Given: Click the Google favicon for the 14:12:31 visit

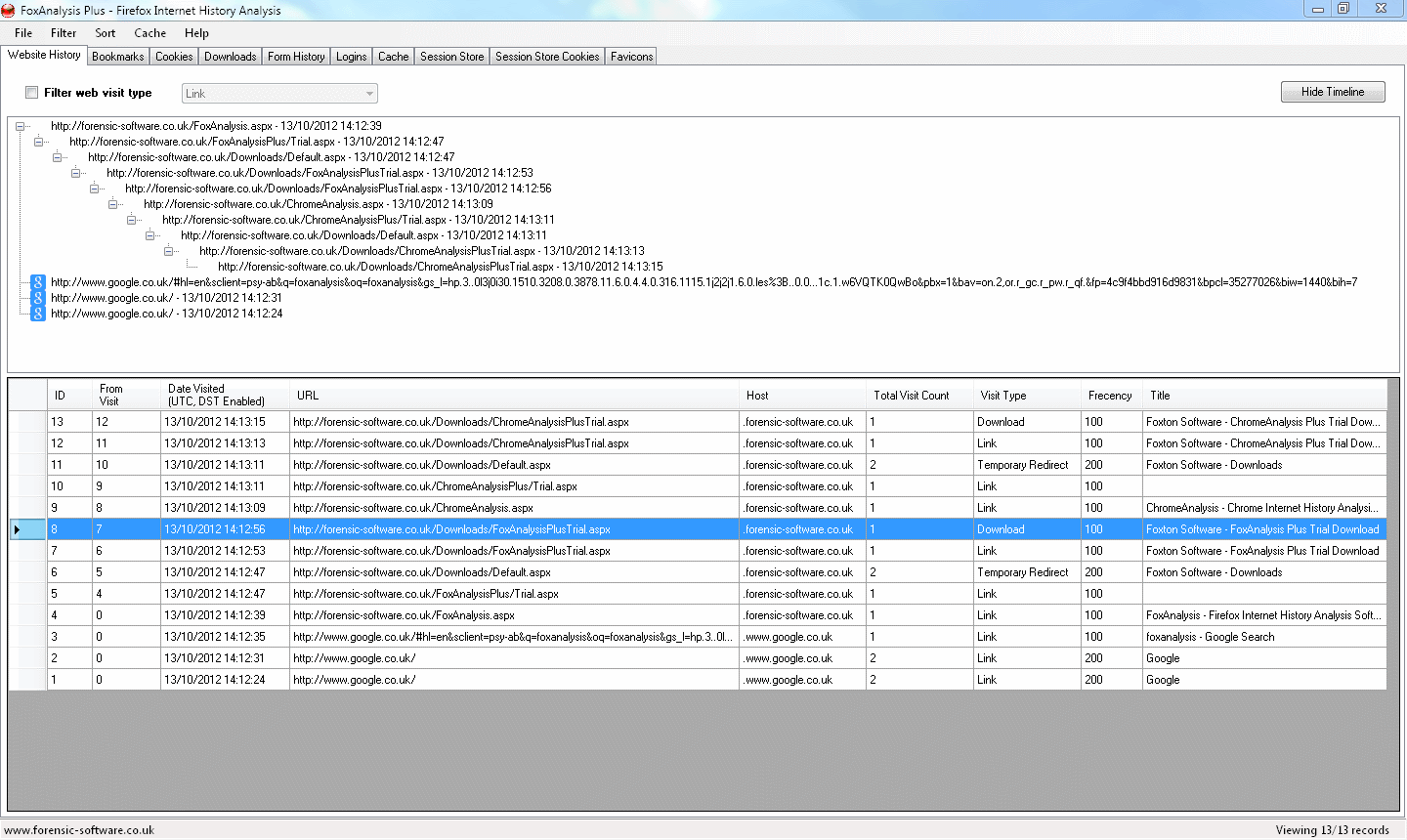Looking at the screenshot, I should click(x=38, y=298).
